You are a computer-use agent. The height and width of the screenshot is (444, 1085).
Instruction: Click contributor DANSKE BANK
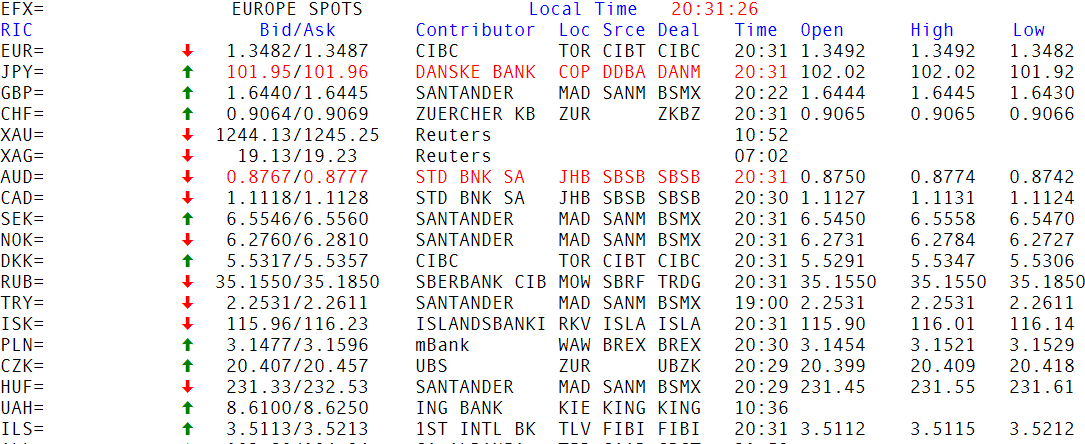(x=475, y=72)
